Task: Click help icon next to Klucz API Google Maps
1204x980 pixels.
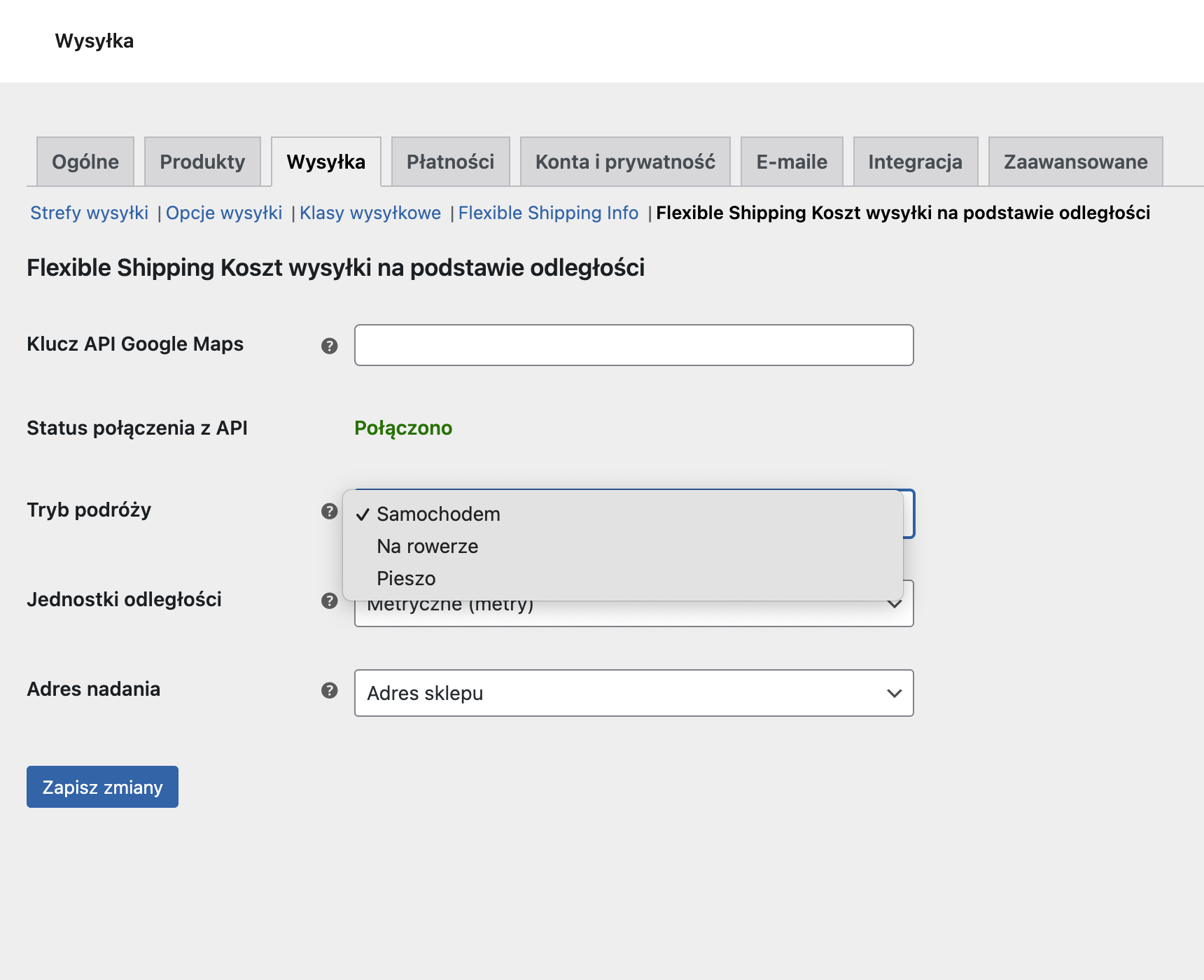Action: coord(329,346)
